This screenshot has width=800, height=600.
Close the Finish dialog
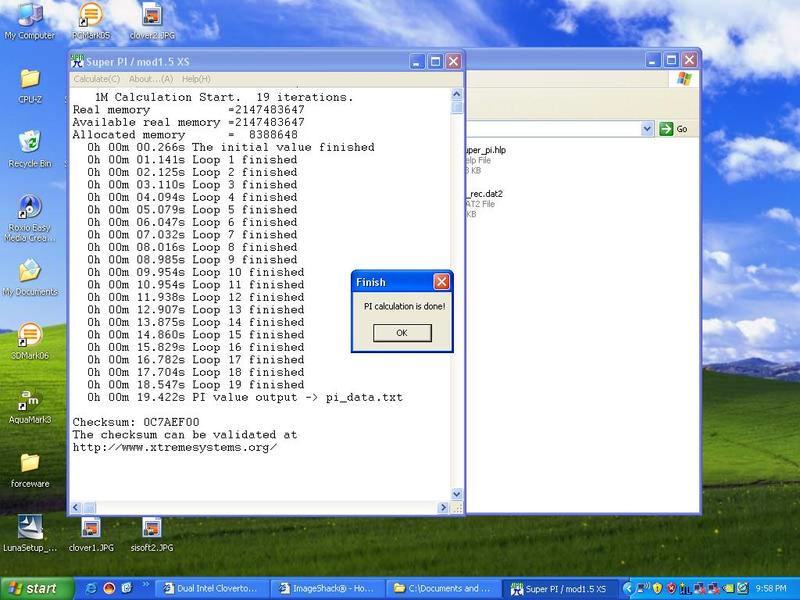coord(441,282)
